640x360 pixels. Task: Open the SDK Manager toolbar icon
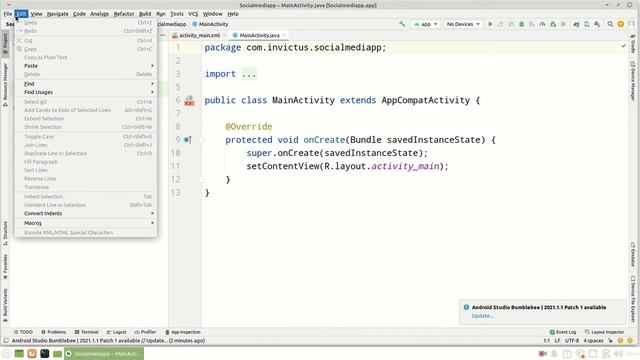pyautogui.click(x=597, y=24)
